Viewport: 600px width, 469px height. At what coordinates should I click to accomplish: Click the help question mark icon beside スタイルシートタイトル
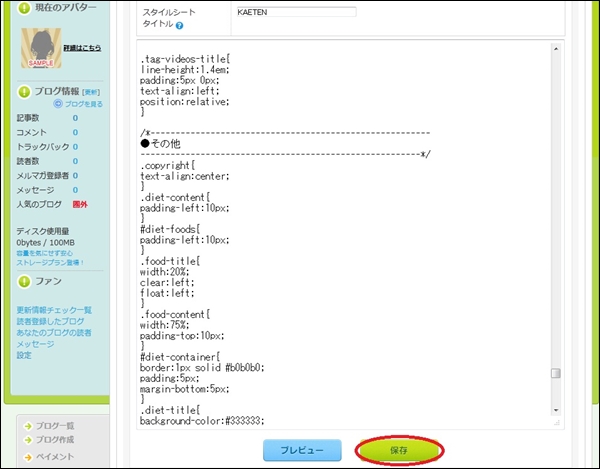pyautogui.click(x=179, y=26)
